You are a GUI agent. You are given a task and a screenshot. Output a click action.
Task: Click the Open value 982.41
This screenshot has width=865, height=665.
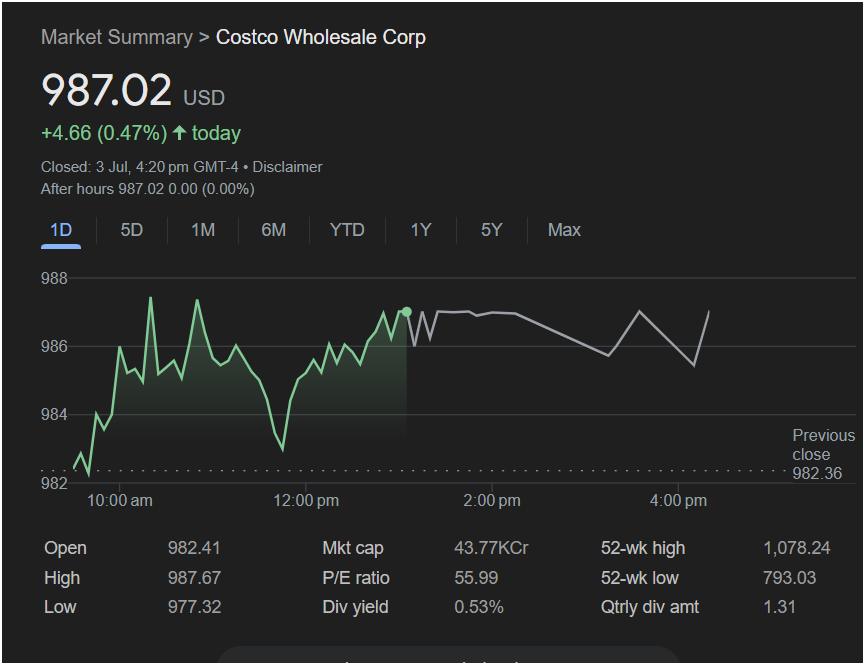(x=194, y=548)
